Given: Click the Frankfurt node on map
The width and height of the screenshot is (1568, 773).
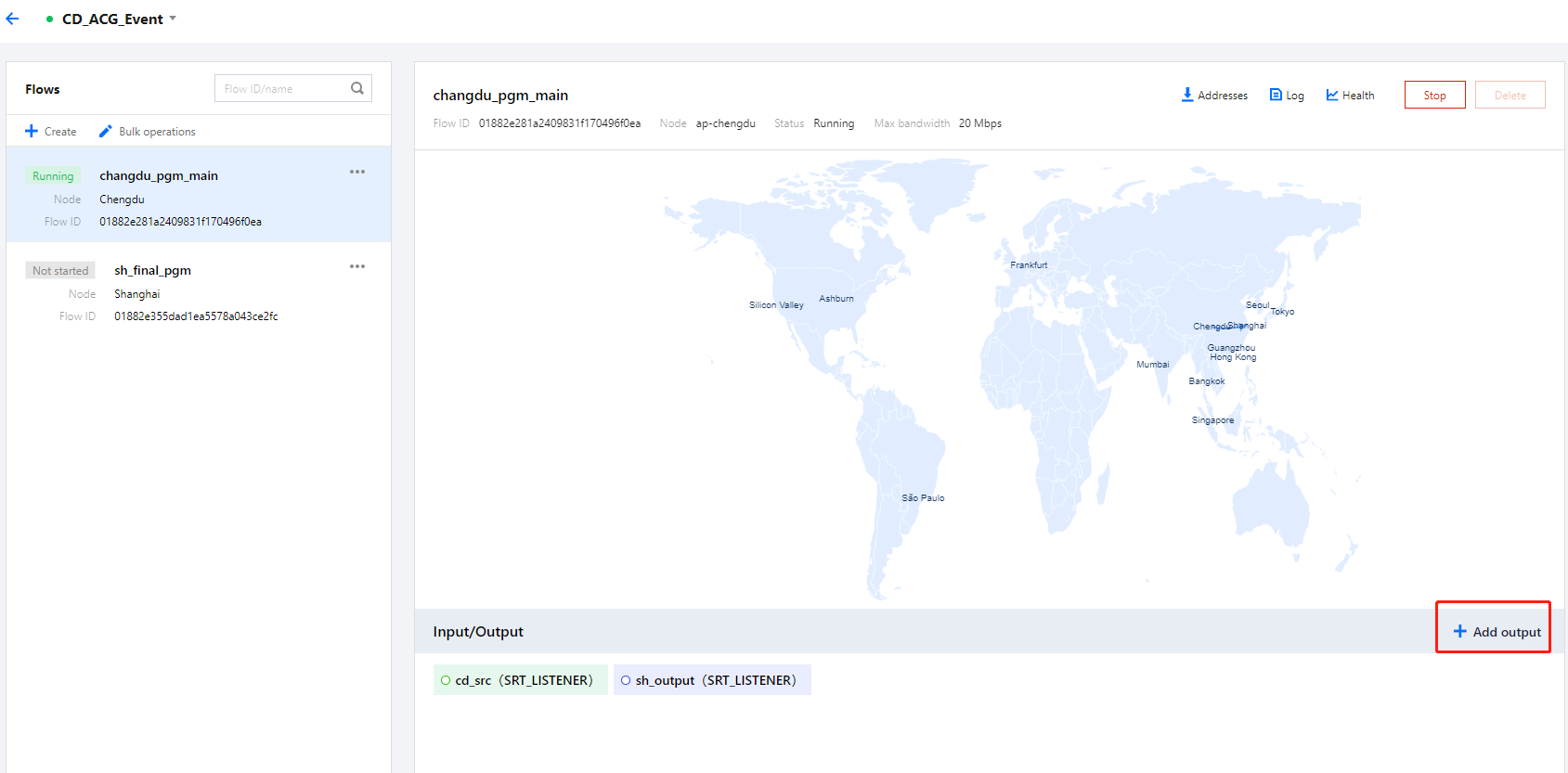Looking at the screenshot, I should click(x=1029, y=265).
